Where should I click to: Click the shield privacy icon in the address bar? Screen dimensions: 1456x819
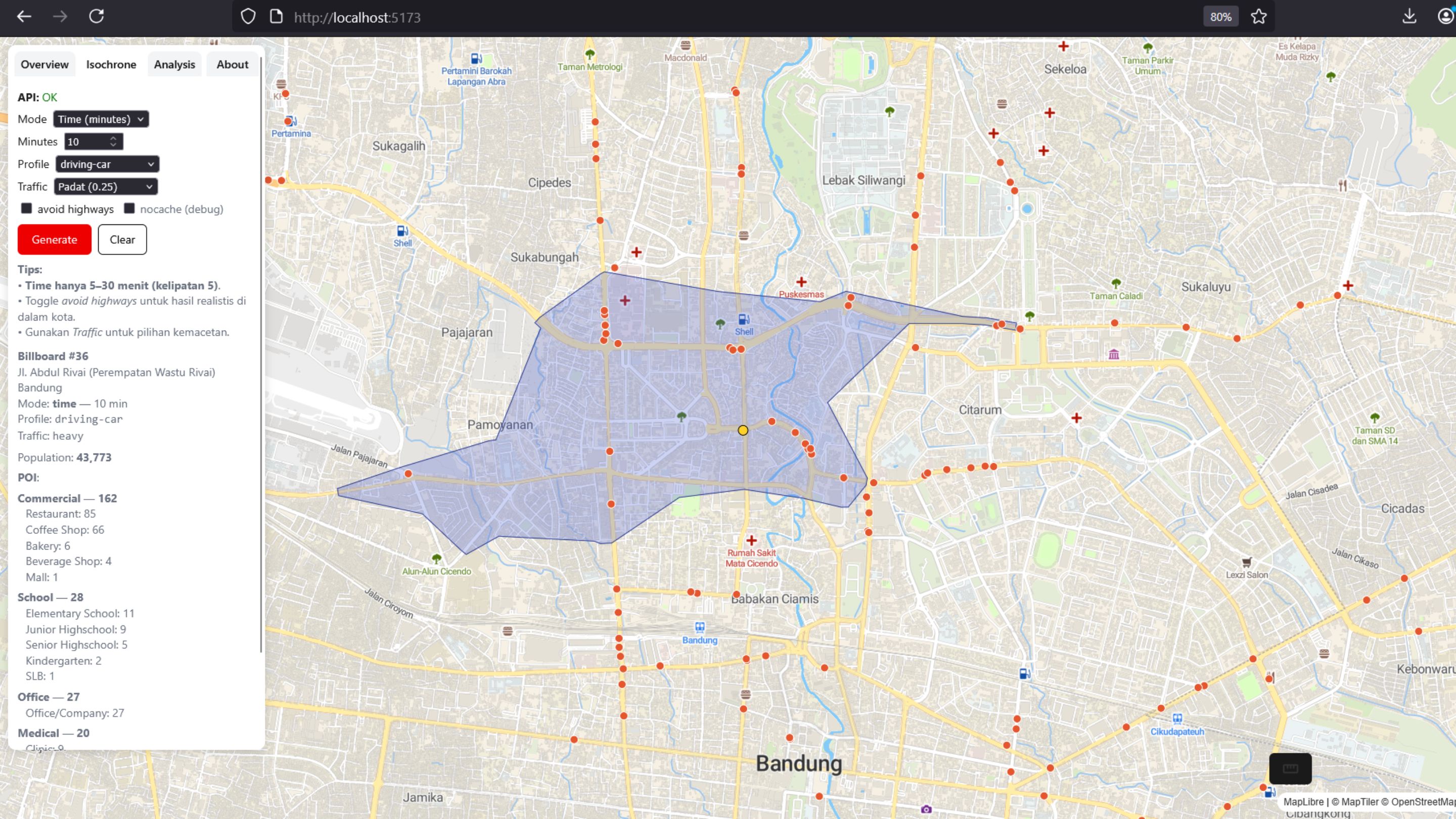248,16
